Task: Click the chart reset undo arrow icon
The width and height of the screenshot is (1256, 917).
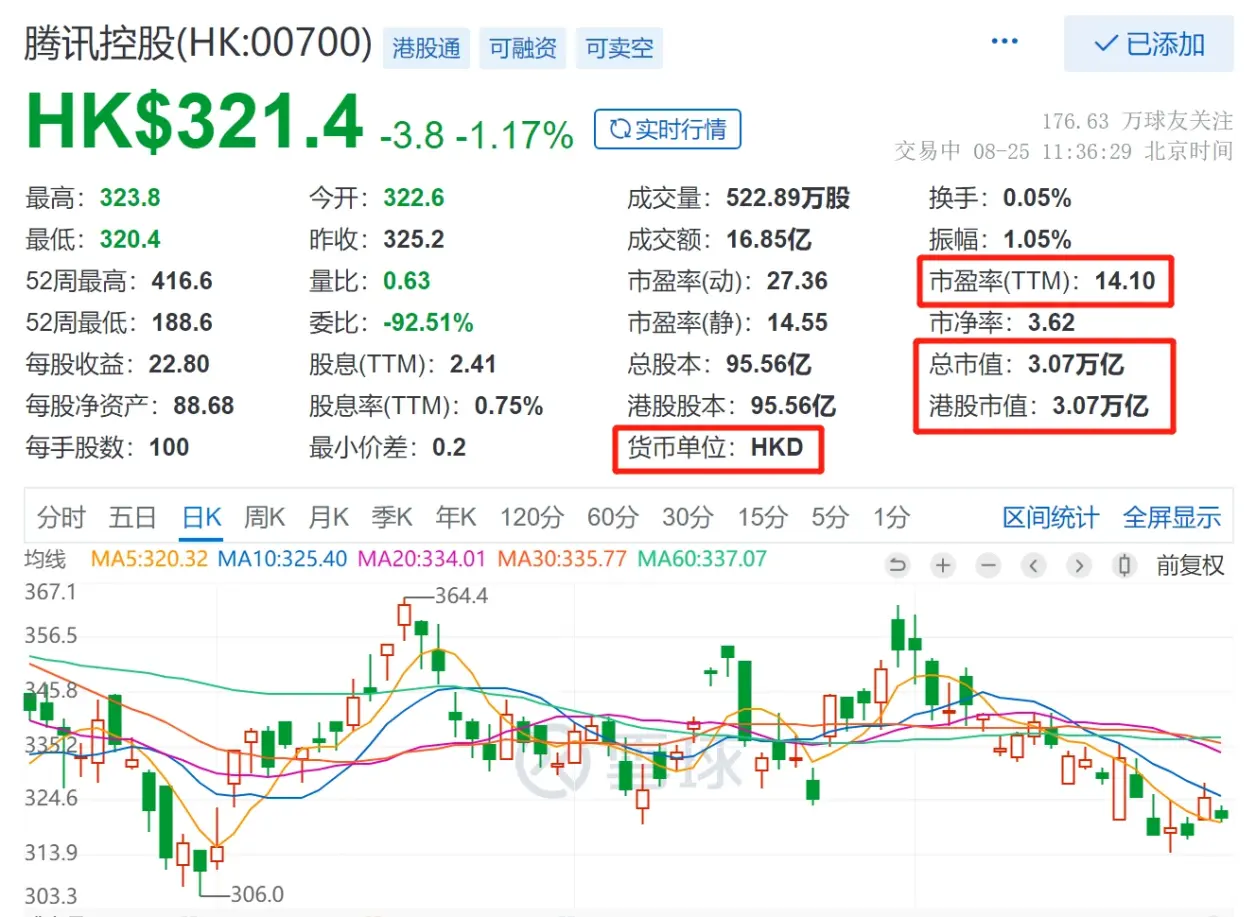Action: pos(897,566)
